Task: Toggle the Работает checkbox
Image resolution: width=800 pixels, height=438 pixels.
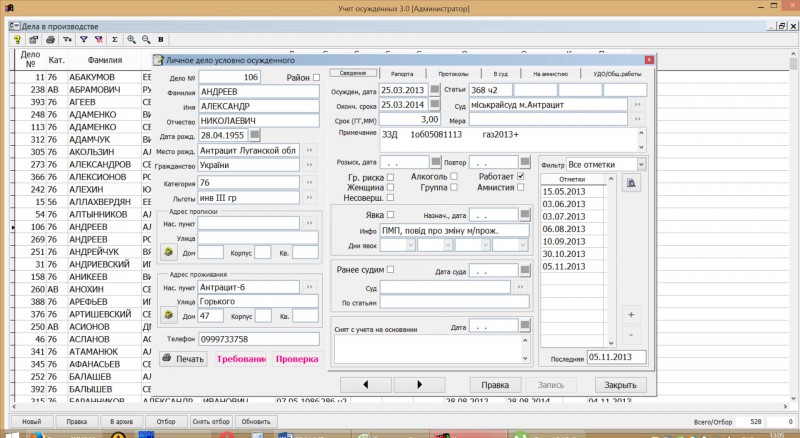Action: [521, 177]
